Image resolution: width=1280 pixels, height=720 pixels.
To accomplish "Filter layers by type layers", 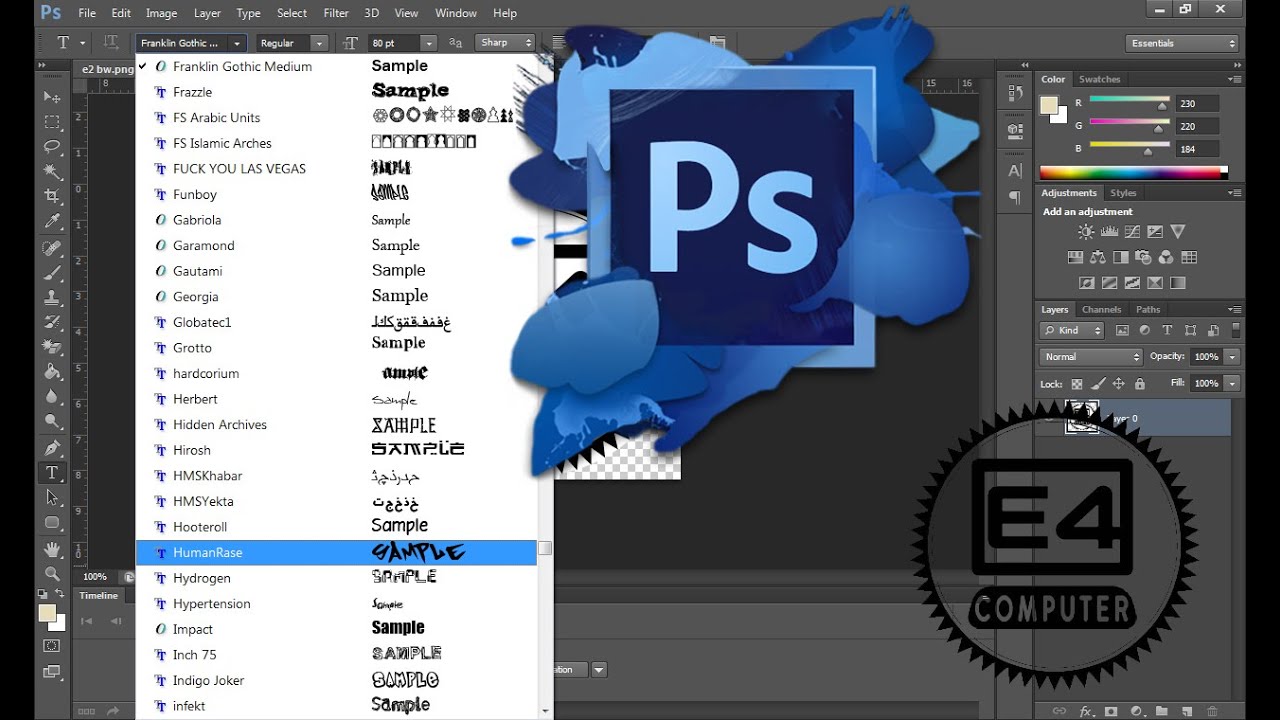I will pos(1167,330).
